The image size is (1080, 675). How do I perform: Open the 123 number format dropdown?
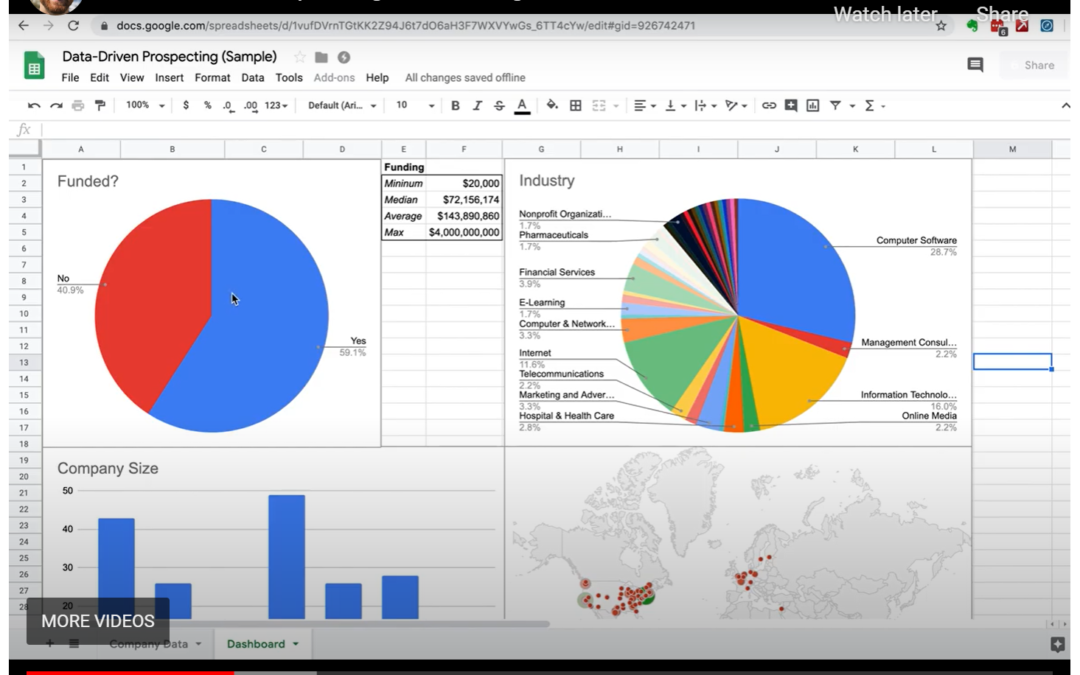[276, 105]
